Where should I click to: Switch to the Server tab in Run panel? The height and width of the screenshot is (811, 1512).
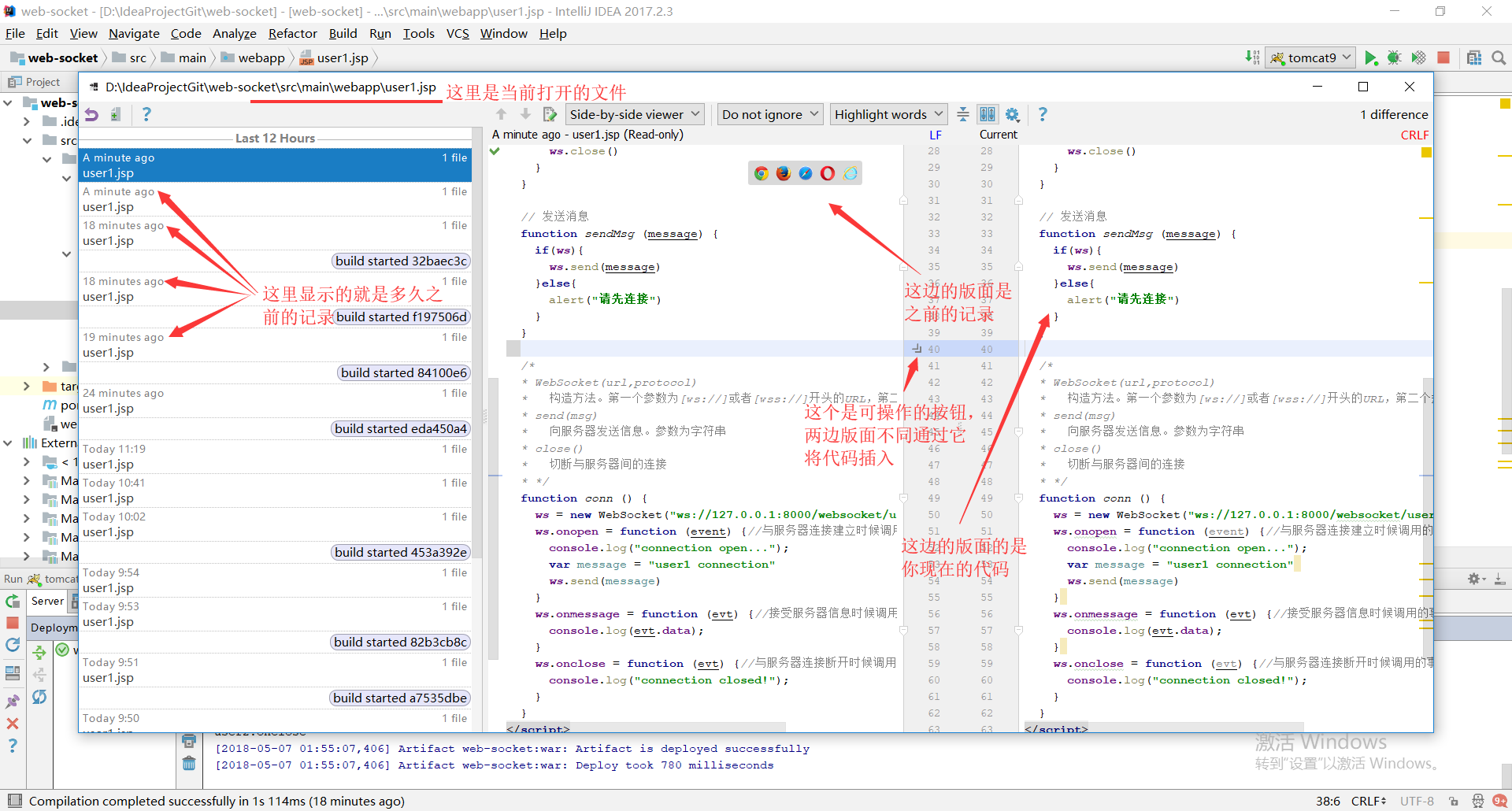point(47,601)
